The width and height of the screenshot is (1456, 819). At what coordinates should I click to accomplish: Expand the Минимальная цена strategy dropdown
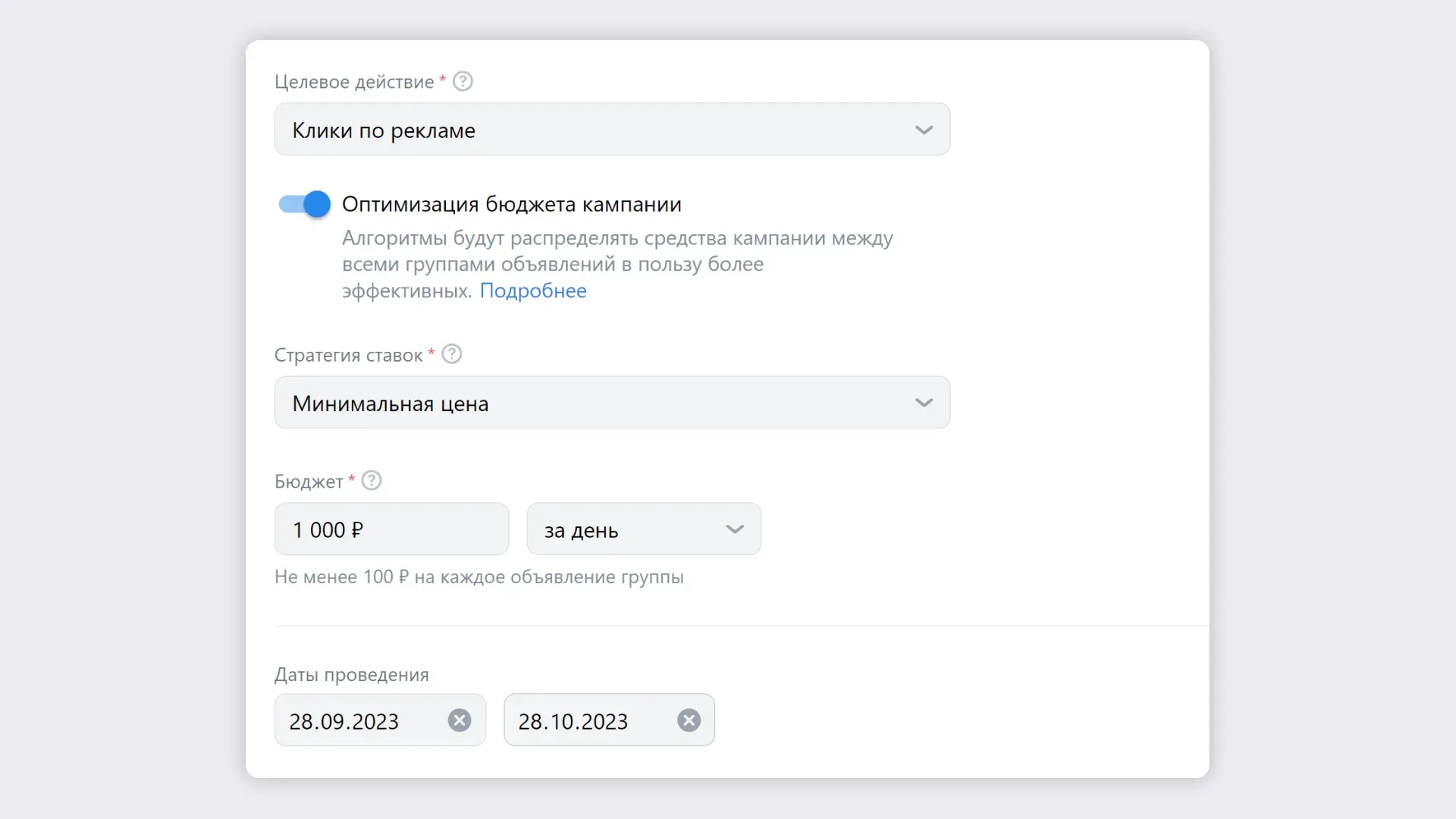[612, 403]
